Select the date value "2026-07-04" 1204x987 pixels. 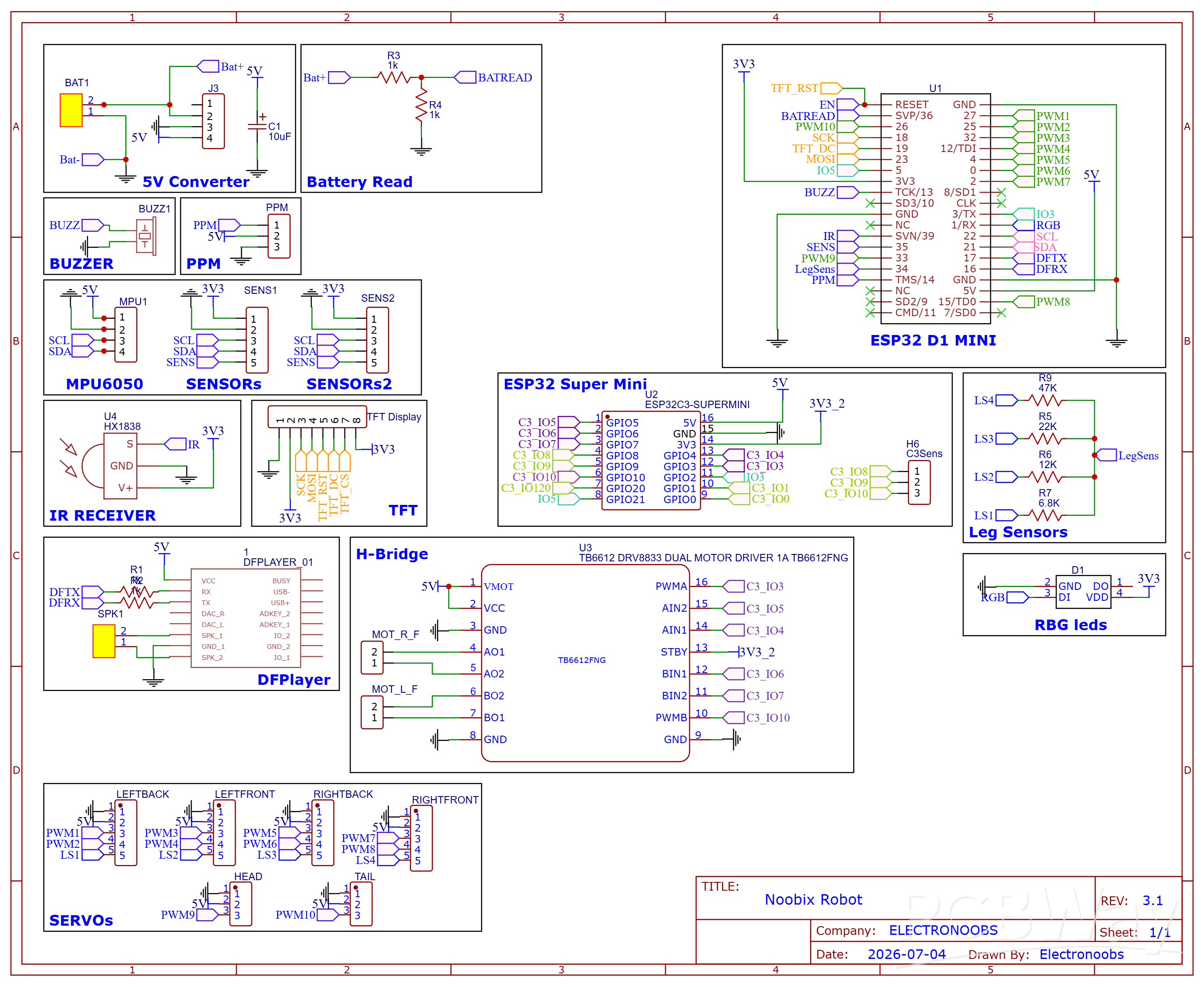coord(907,954)
